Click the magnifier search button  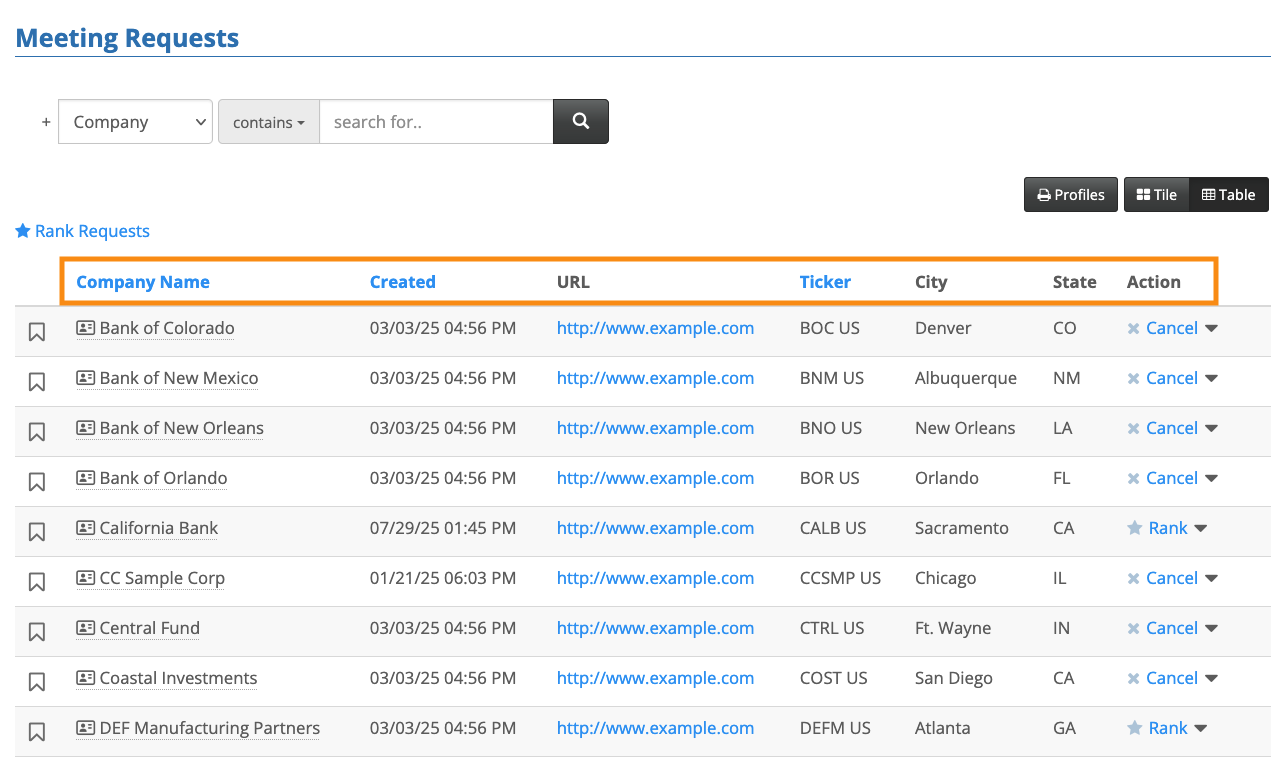[580, 121]
